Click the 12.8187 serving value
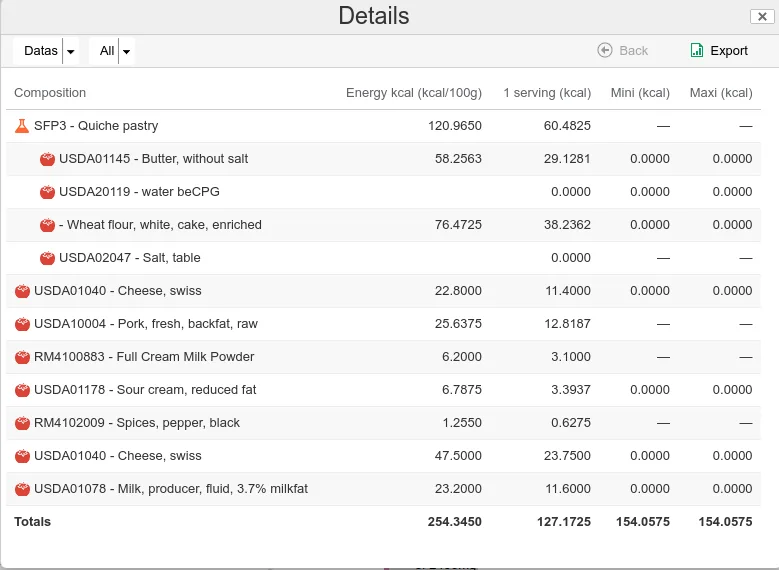This screenshot has height=570, width=779. point(567,324)
